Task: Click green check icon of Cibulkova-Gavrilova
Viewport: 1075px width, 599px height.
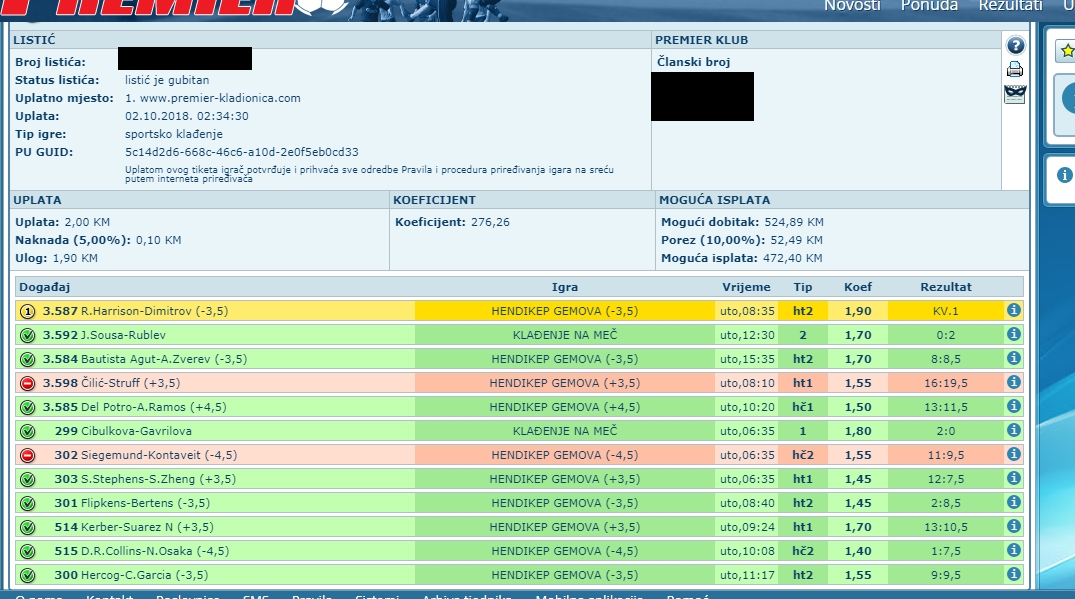Action: click(27, 431)
